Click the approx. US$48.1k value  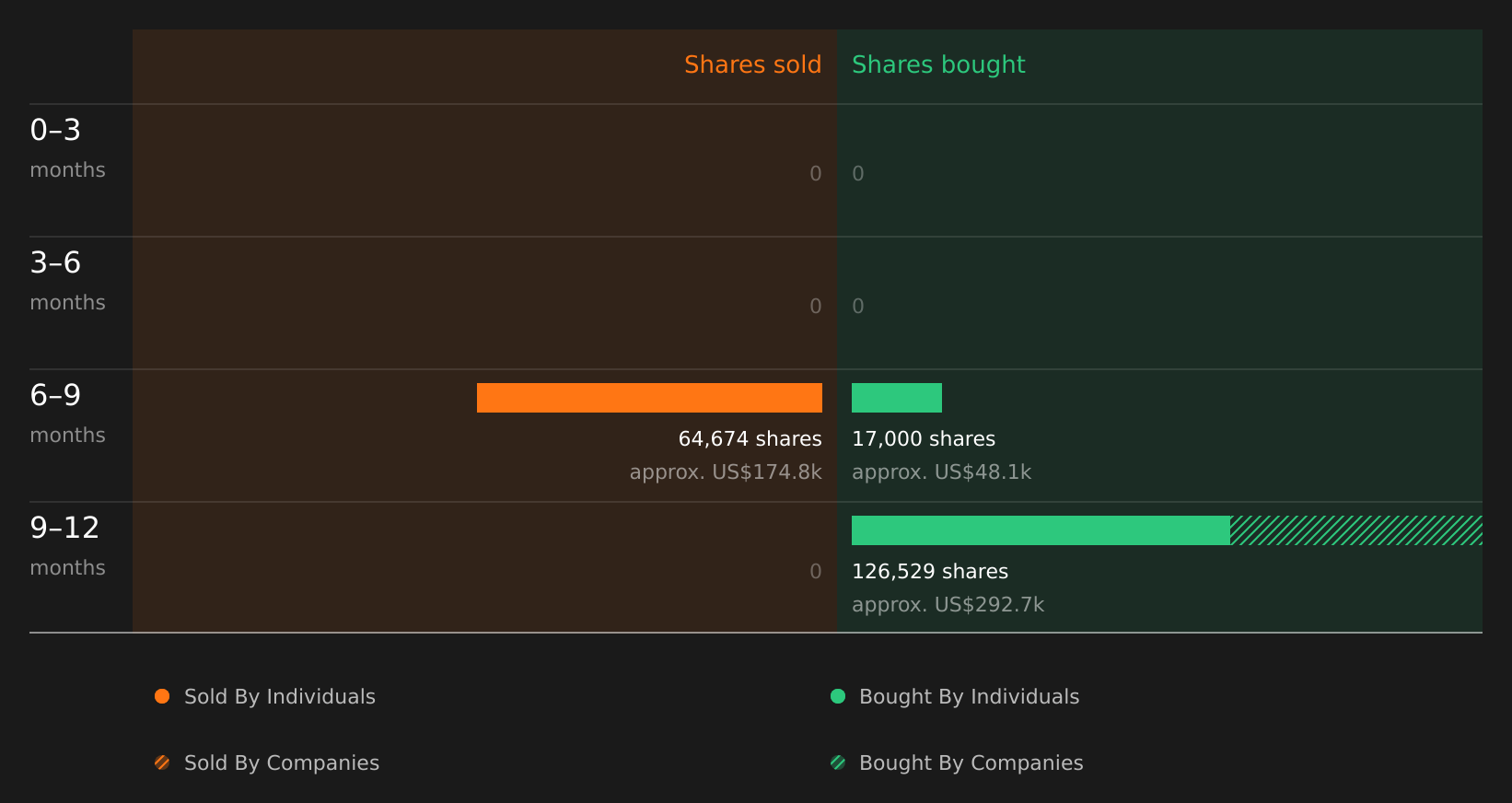point(941,472)
